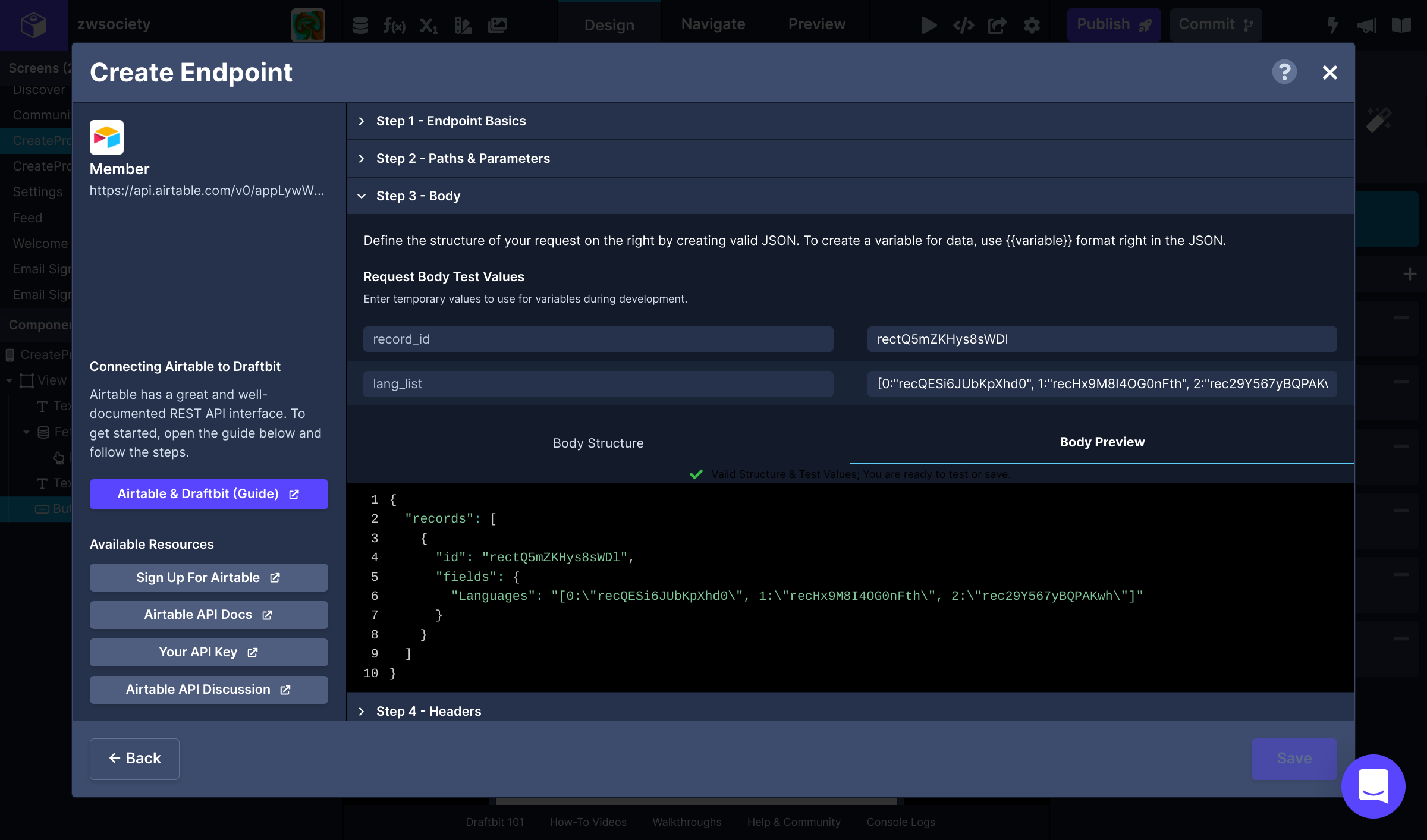Open Console Logs panel
The height and width of the screenshot is (840, 1427).
(900, 822)
